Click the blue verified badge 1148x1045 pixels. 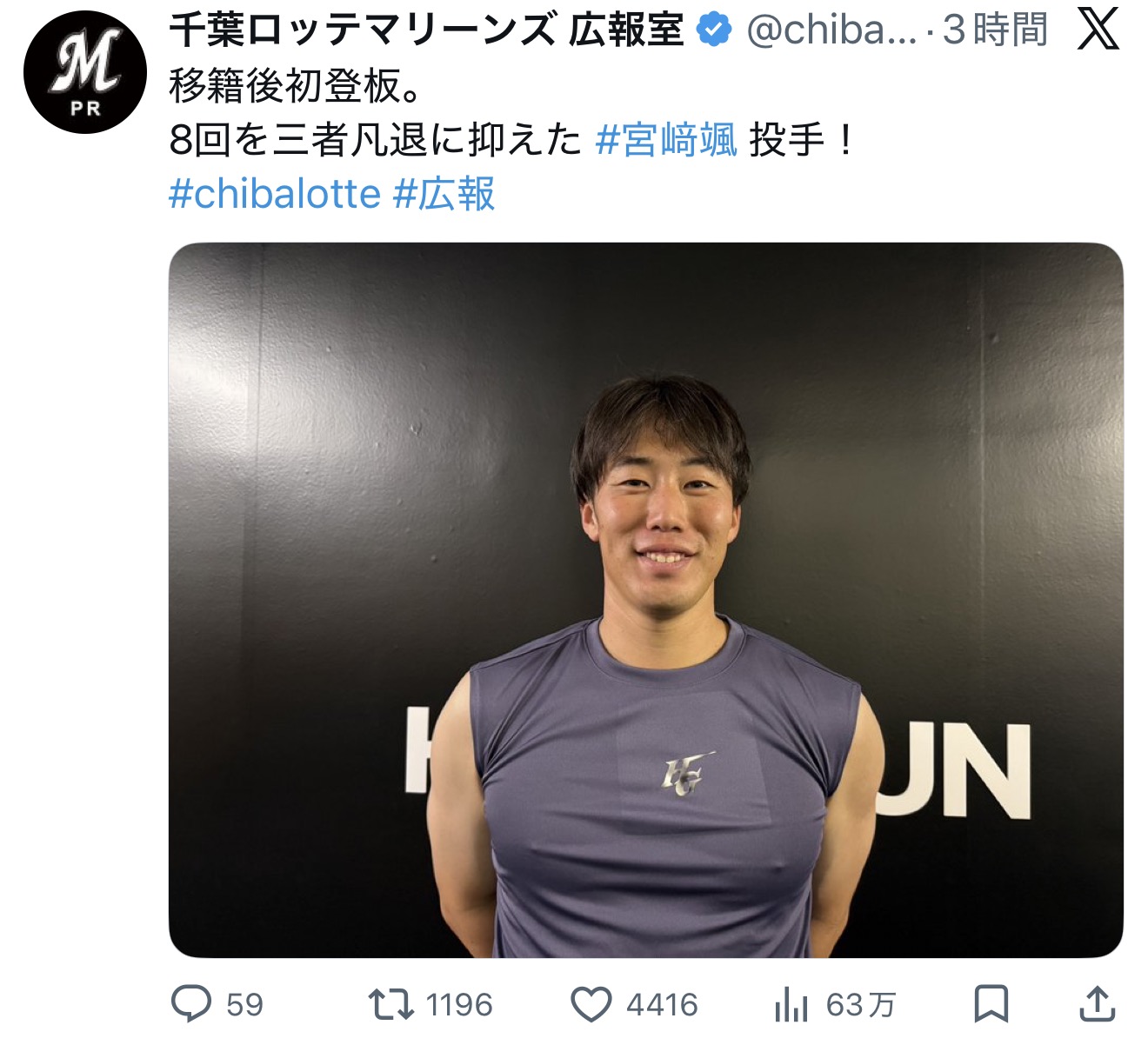[715, 30]
